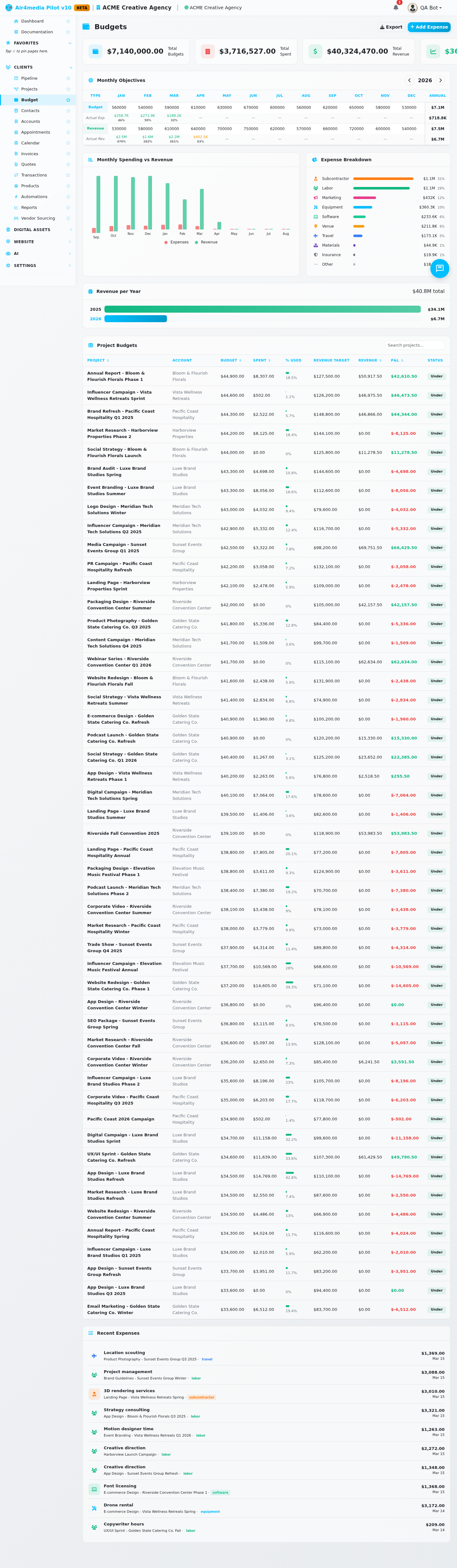Viewport: 457px width, 1568px height.
Task: Click the Monthly Objectives target icon
Action: pos(91,80)
